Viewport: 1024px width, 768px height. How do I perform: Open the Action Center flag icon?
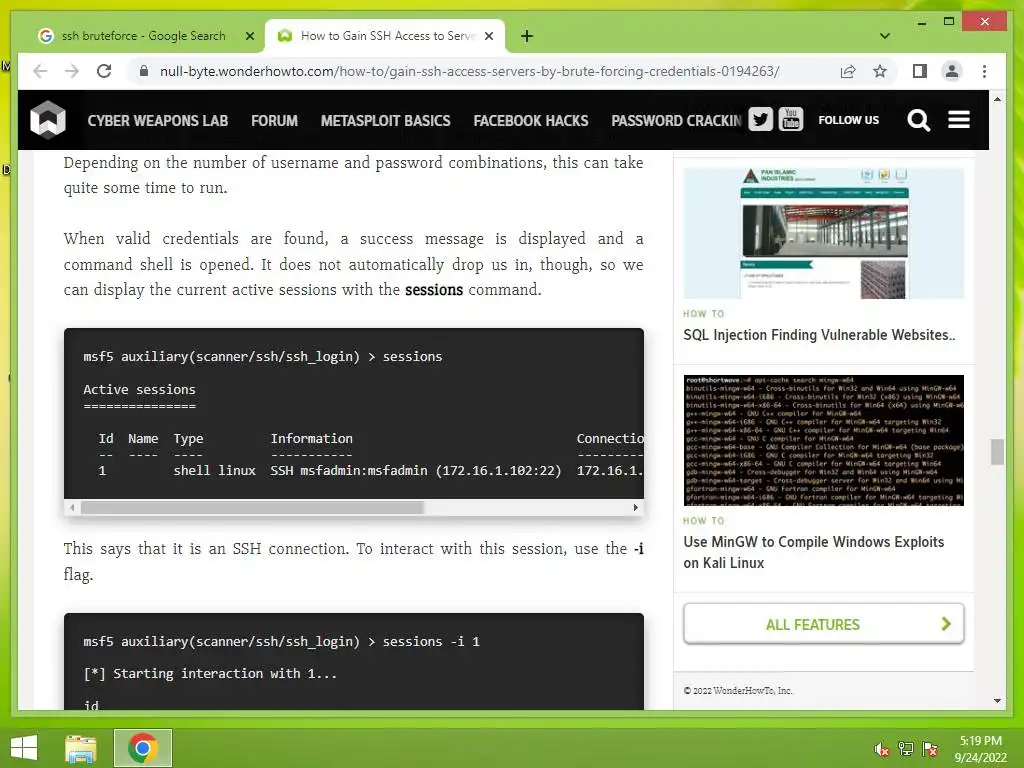(x=930, y=749)
